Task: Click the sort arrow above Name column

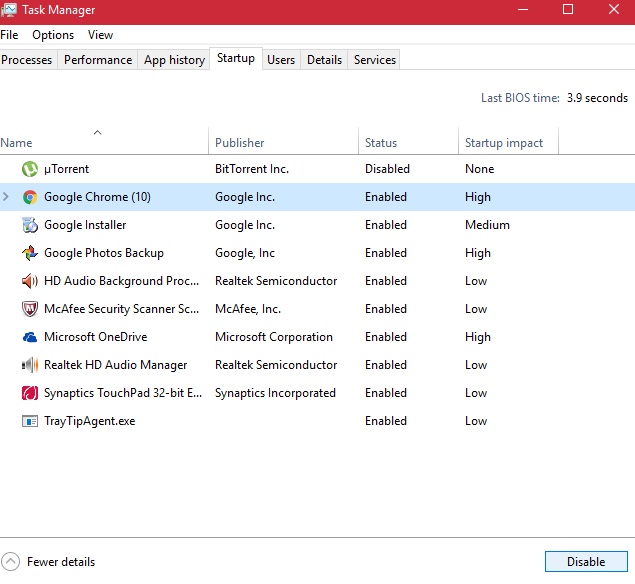Action: click(97, 132)
